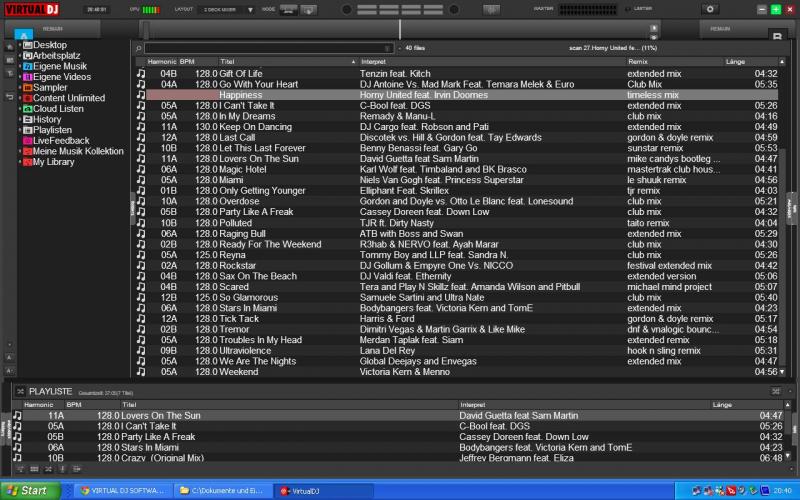Click the Cloud Listen folder icon
800x500 pixels.
[28, 109]
